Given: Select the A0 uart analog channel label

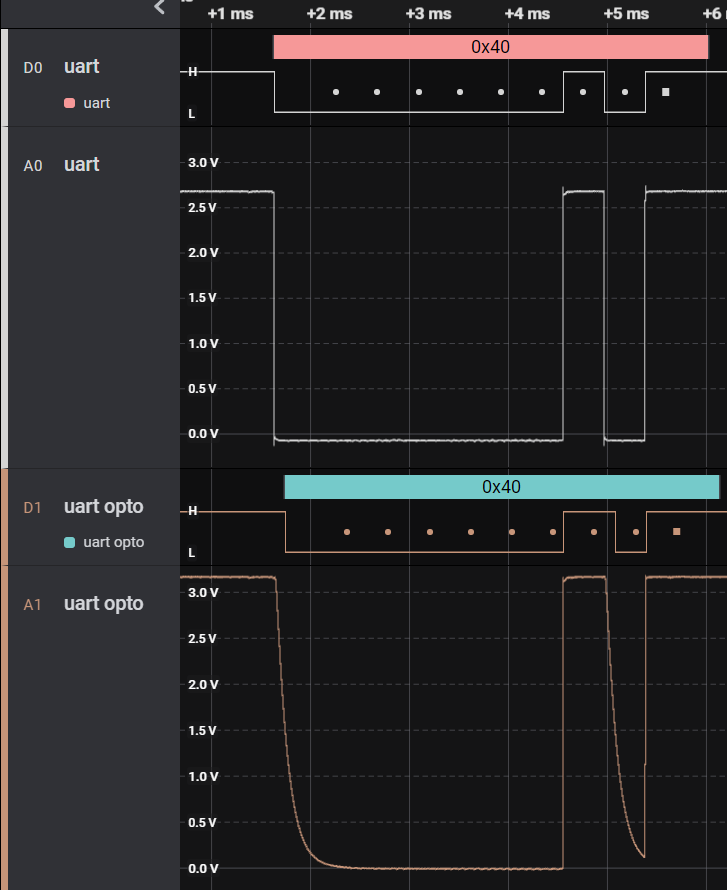Looking at the screenshot, I should click(82, 165).
